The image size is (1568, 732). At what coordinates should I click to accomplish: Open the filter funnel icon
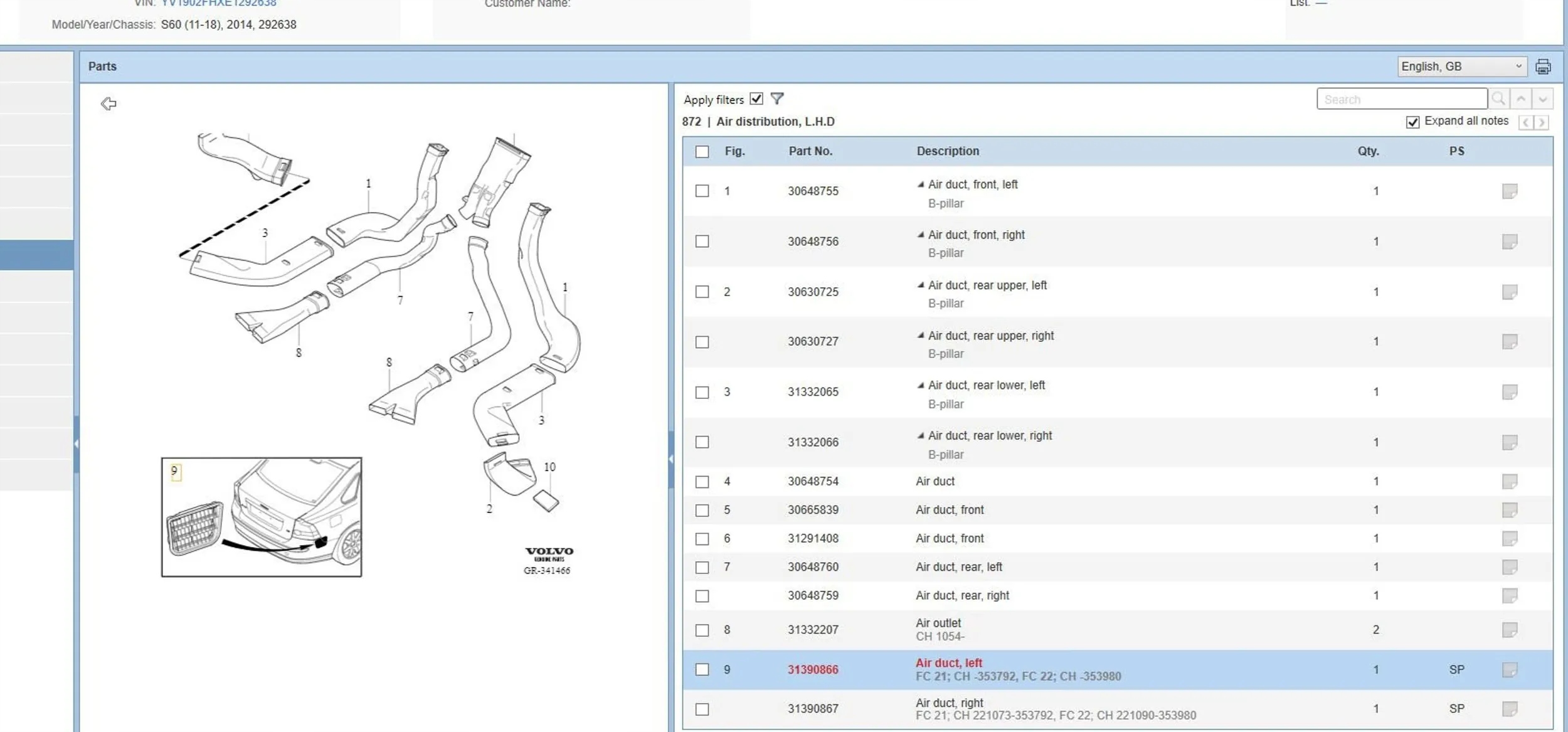tap(776, 98)
